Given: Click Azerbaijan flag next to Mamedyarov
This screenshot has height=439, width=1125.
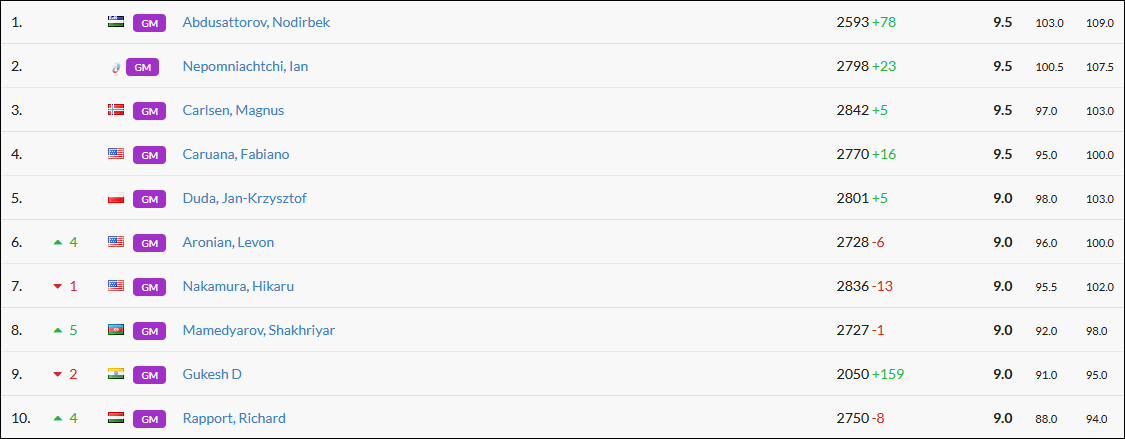Looking at the screenshot, I should [x=116, y=330].
